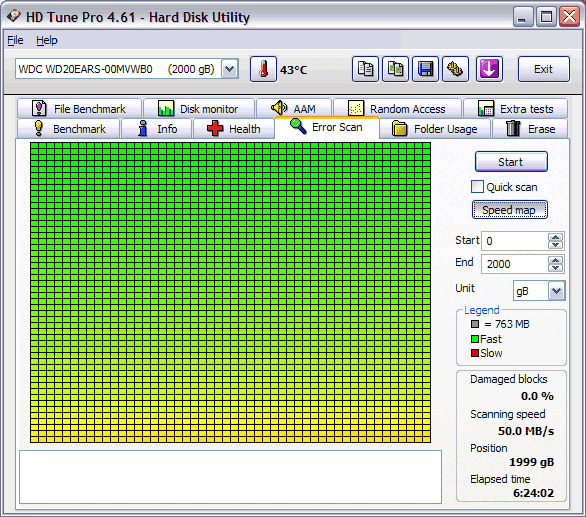Click the floppy disk save icon
This screenshot has width=586, height=517.
click(425, 69)
